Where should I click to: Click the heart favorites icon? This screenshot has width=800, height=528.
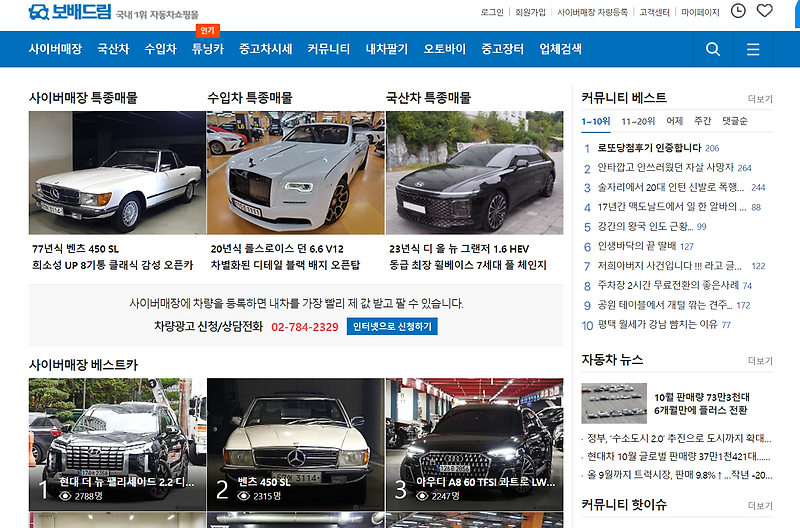coord(764,11)
